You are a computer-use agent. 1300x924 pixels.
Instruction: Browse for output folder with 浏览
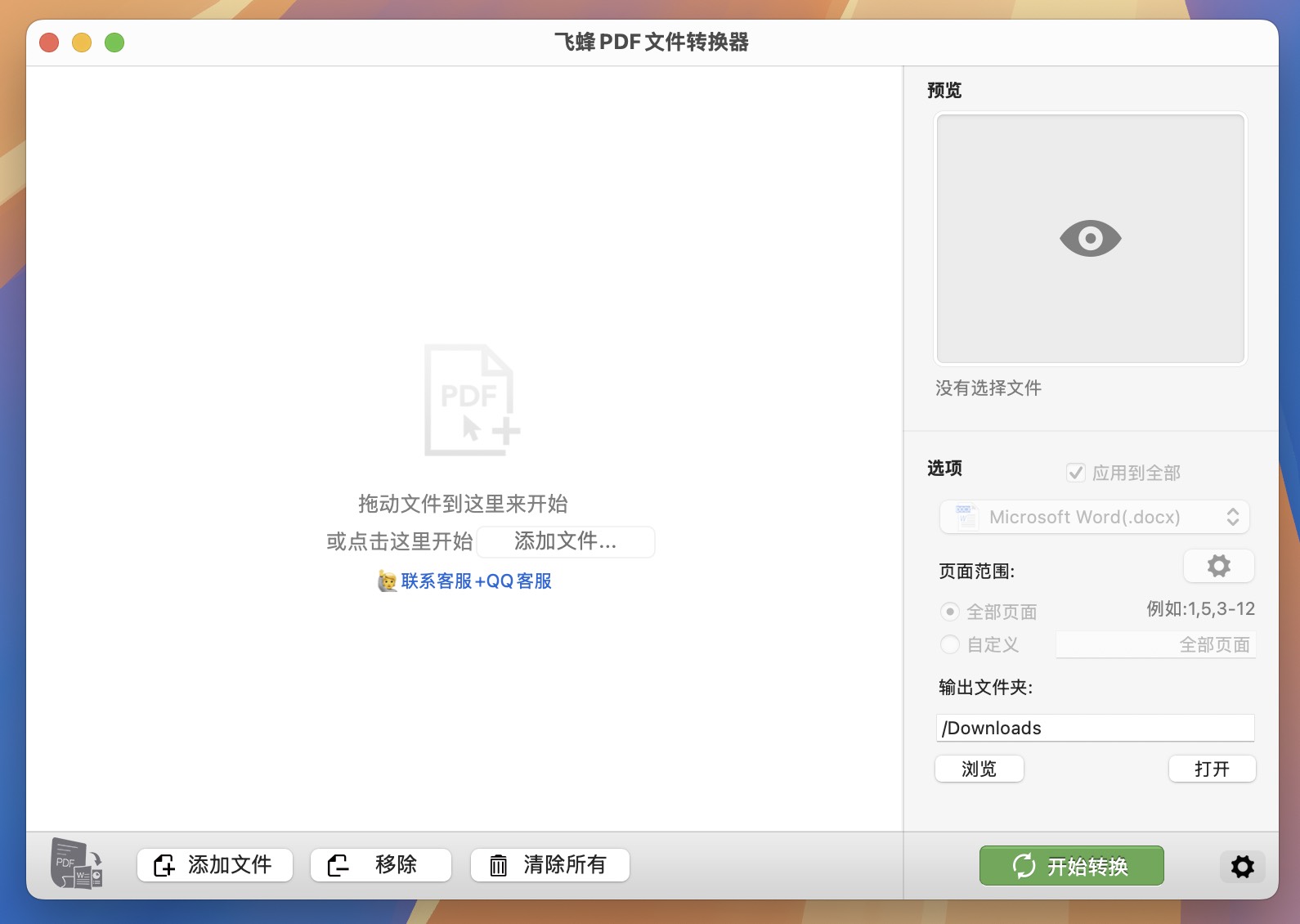979,769
